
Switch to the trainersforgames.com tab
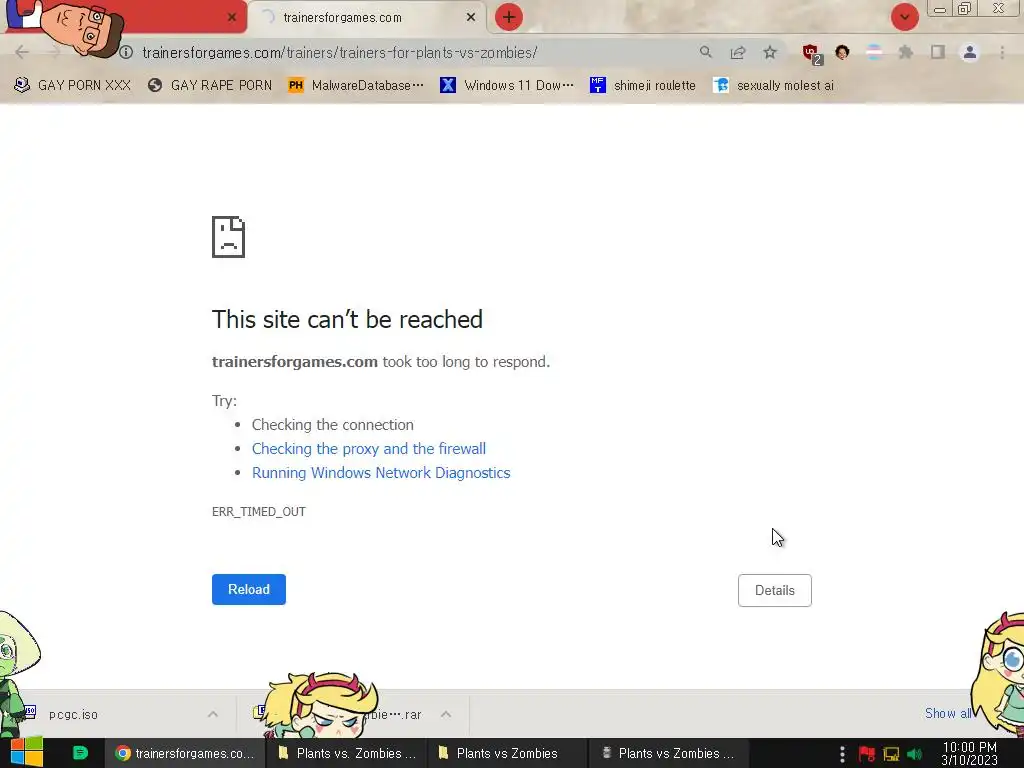pos(368,17)
